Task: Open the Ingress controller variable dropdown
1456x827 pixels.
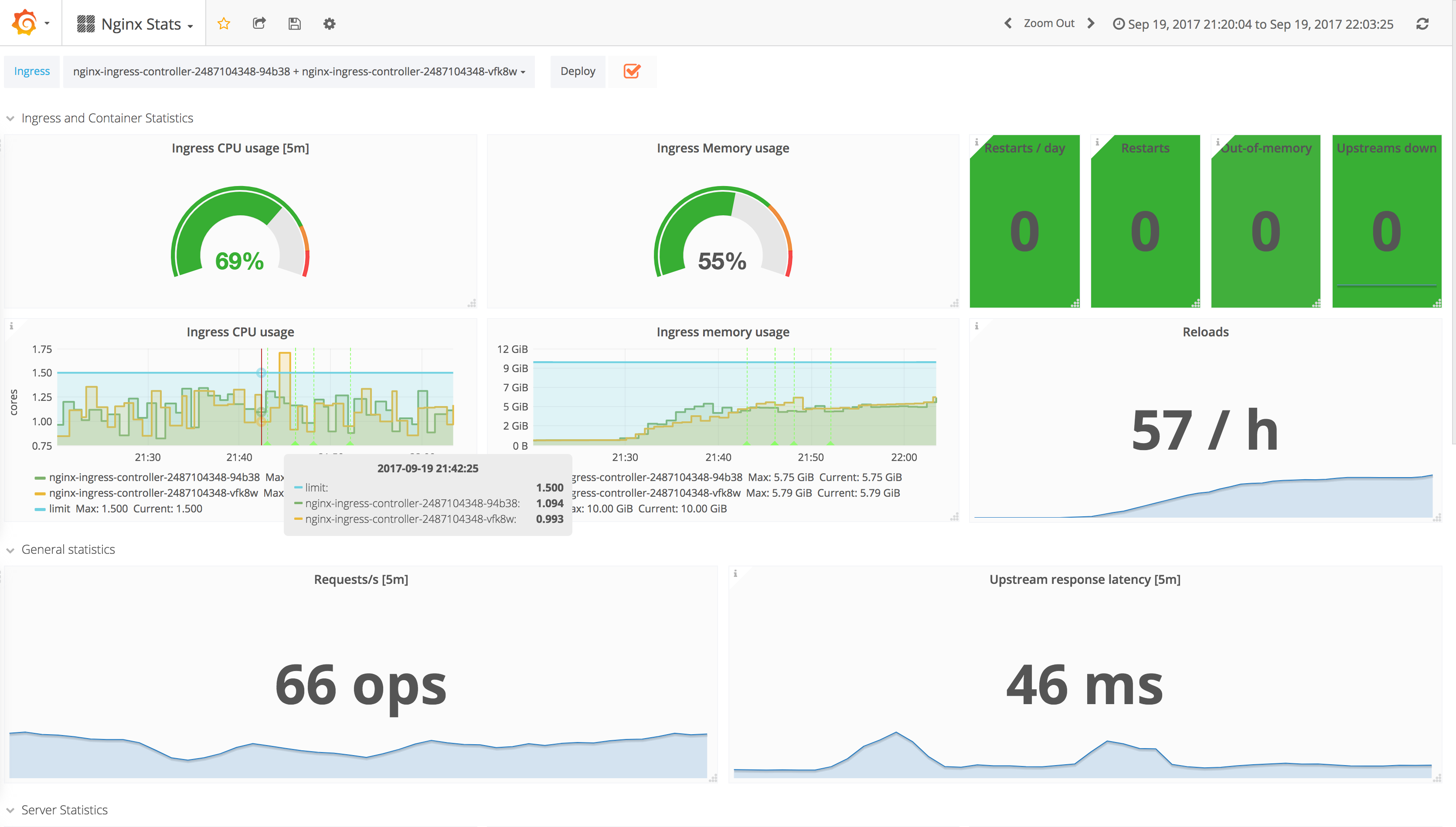Action: click(x=299, y=71)
